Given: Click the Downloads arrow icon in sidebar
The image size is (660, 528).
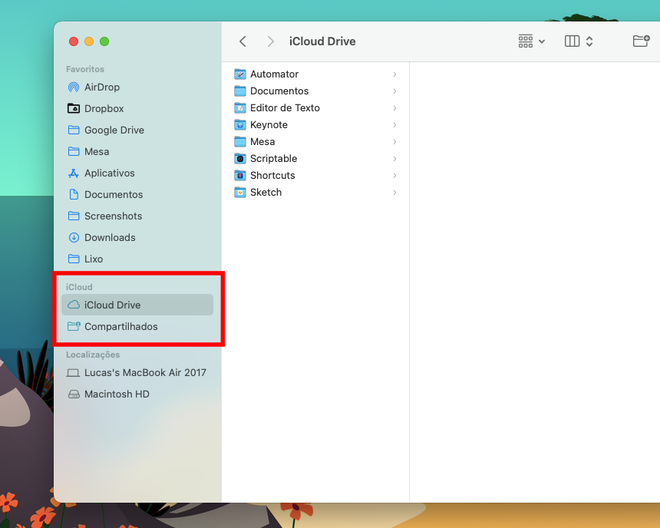Looking at the screenshot, I should [74, 237].
